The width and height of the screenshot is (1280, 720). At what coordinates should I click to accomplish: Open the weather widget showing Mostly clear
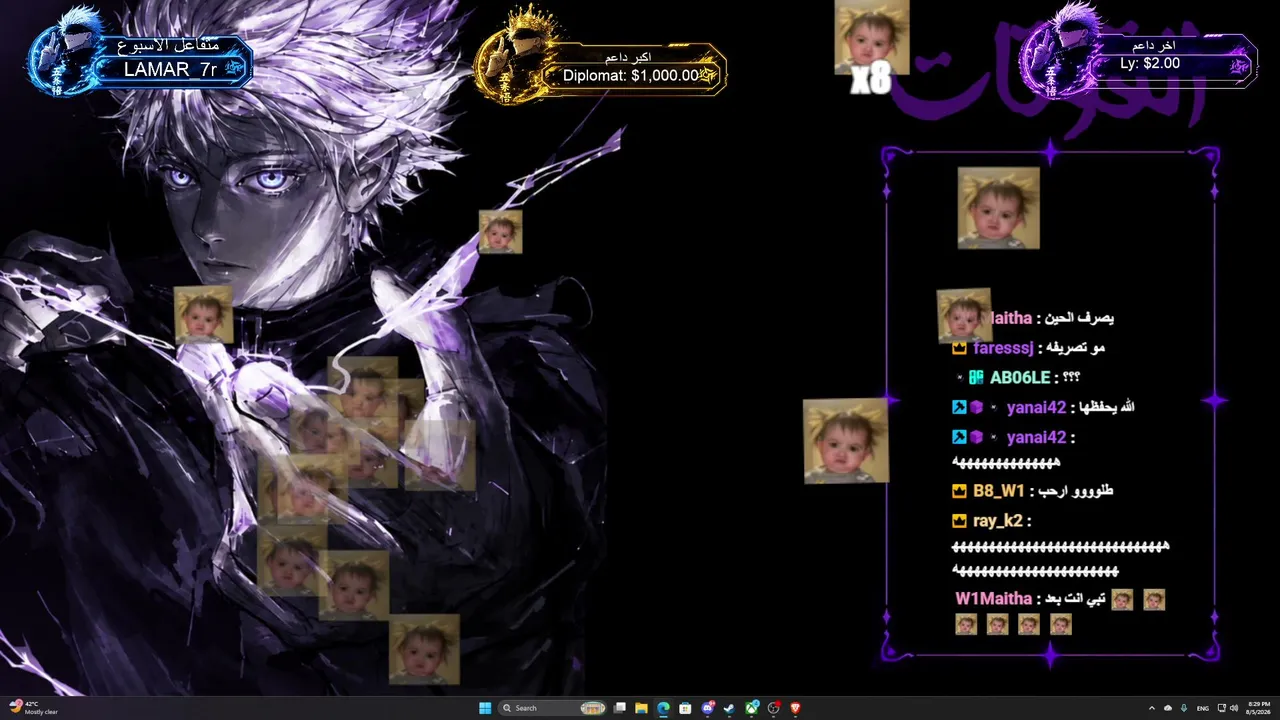point(33,708)
